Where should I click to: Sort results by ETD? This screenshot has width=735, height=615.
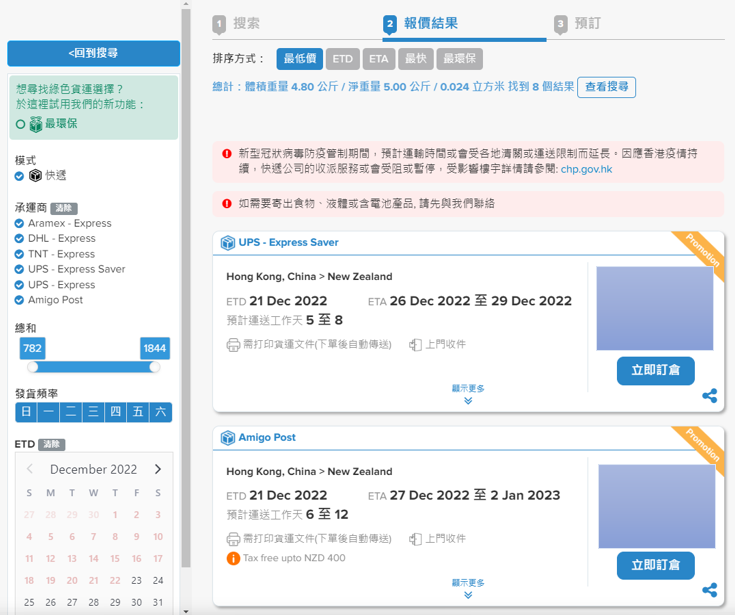click(x=343, y=59)
